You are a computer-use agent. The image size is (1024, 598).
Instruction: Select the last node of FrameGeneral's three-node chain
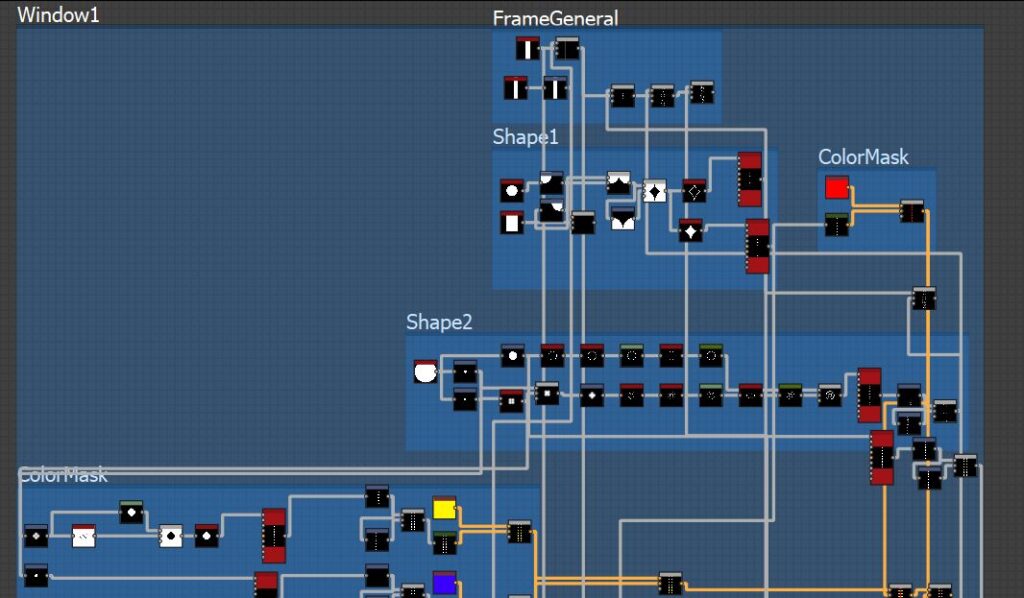702,92
